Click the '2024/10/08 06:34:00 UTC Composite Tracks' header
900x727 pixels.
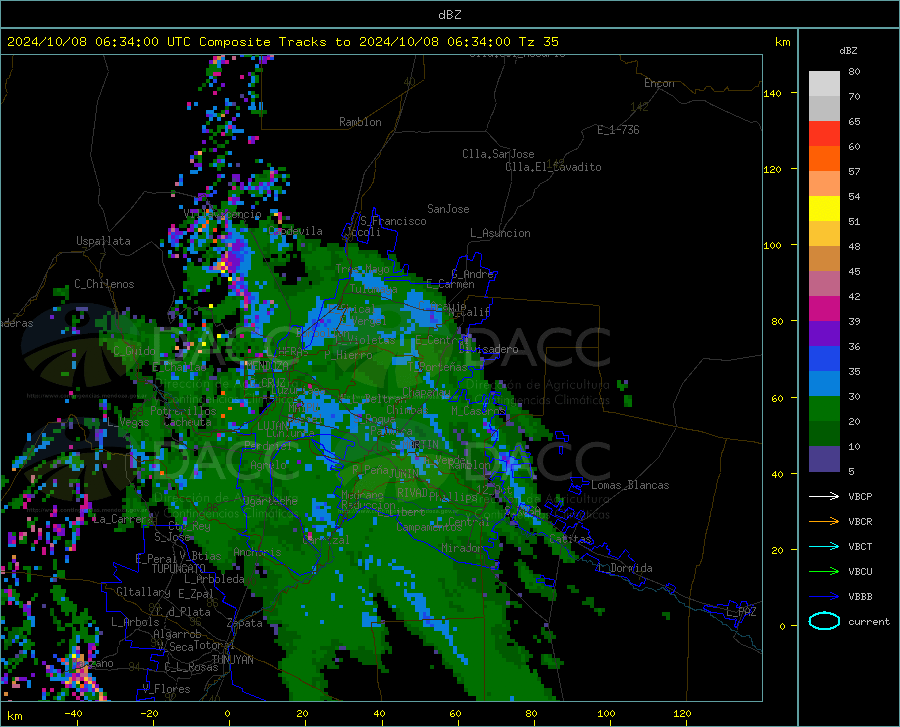click(x=174, y=42)
